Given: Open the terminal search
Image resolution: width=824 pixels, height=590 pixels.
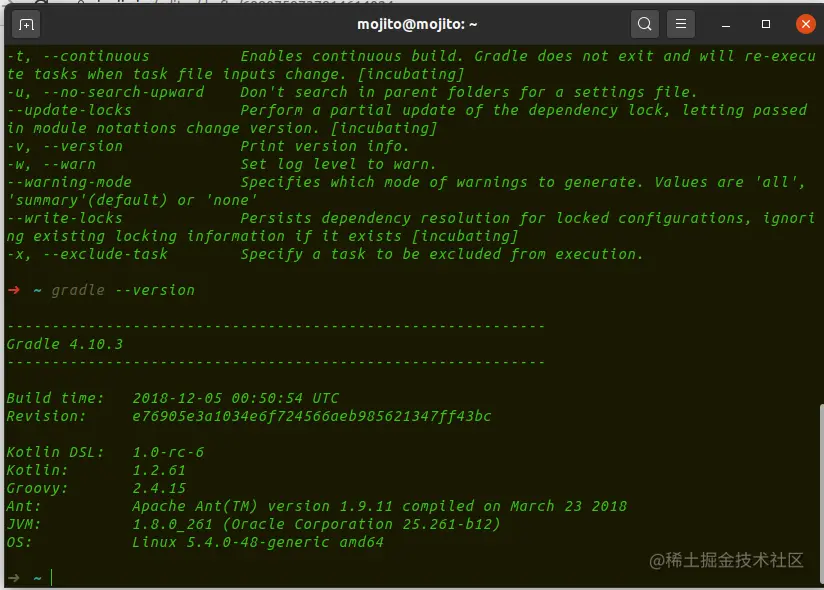Looking at the screenshot, I should (x=644, y=24).
